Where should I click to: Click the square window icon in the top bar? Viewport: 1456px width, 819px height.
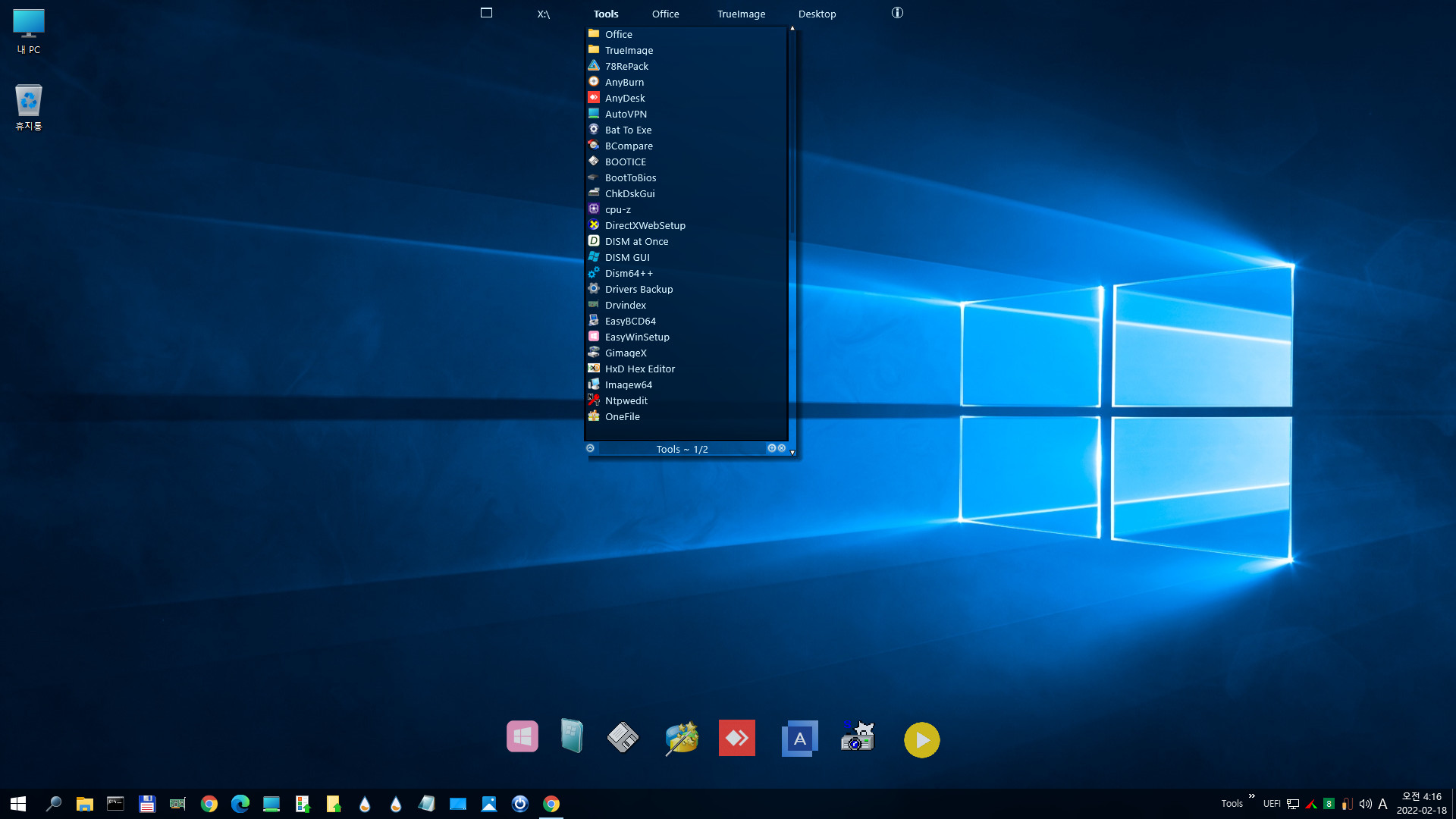486,13
